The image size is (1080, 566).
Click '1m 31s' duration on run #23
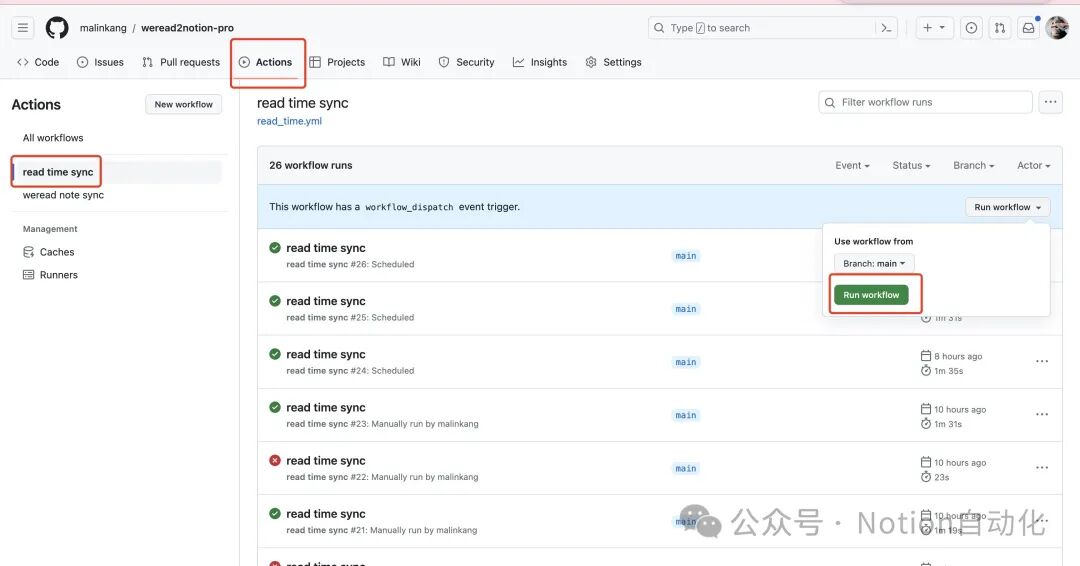948,424
